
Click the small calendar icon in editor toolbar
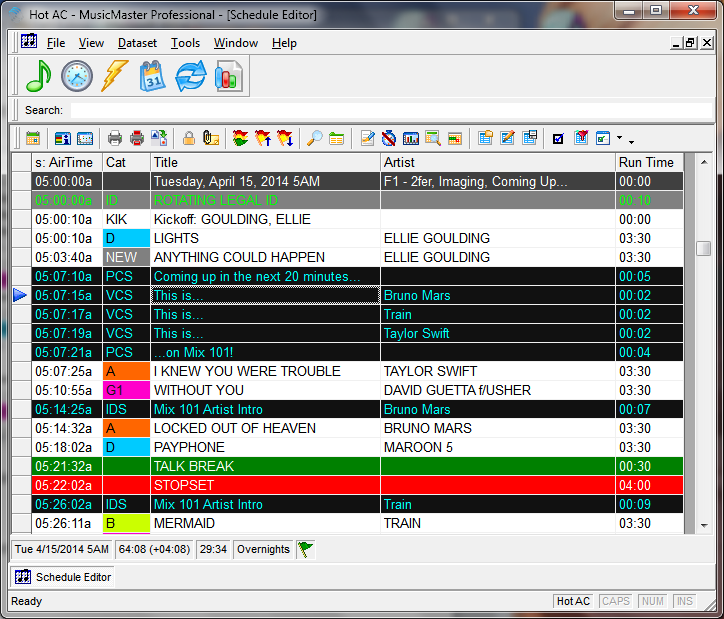pyautogui.click(x=33, y=138)
